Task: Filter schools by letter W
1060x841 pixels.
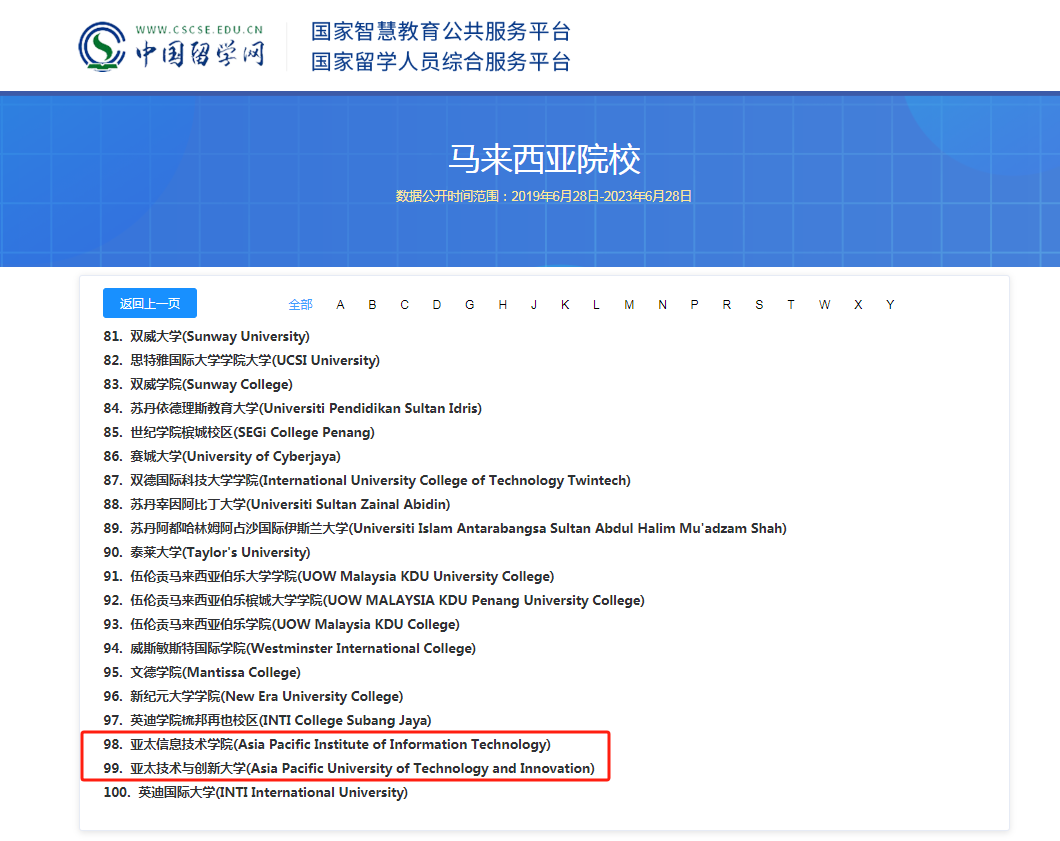Action: coord(824,305)
